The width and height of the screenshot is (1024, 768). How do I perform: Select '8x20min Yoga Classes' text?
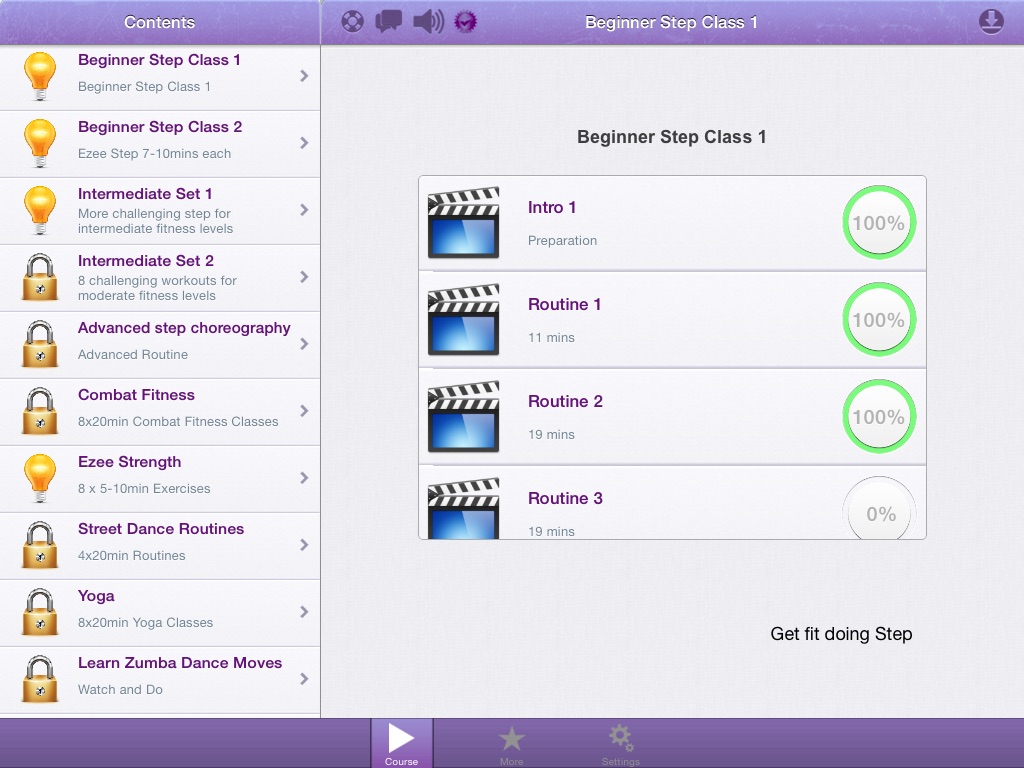145,623
